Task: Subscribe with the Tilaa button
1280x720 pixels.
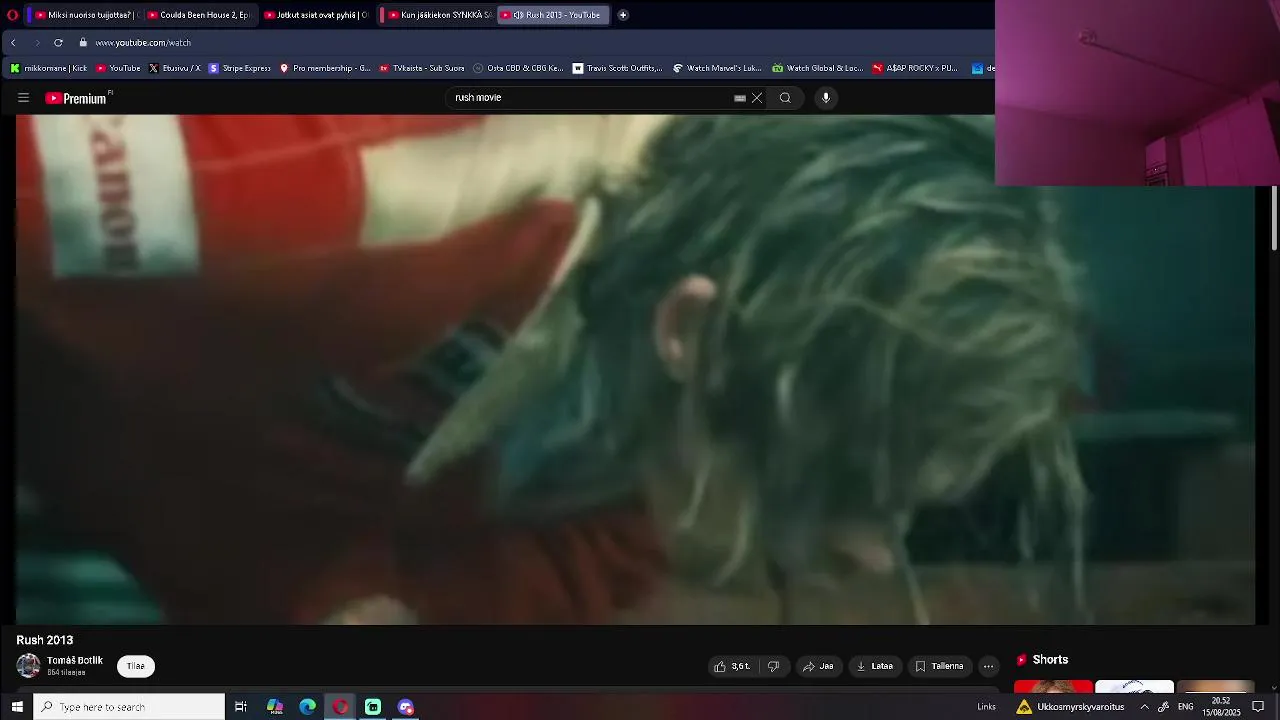Action: (x=136, y=666)
